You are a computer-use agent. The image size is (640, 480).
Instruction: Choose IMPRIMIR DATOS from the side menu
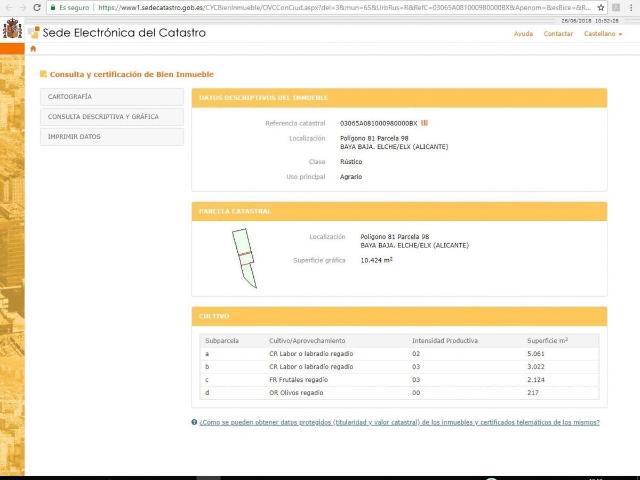click(112, 137)
